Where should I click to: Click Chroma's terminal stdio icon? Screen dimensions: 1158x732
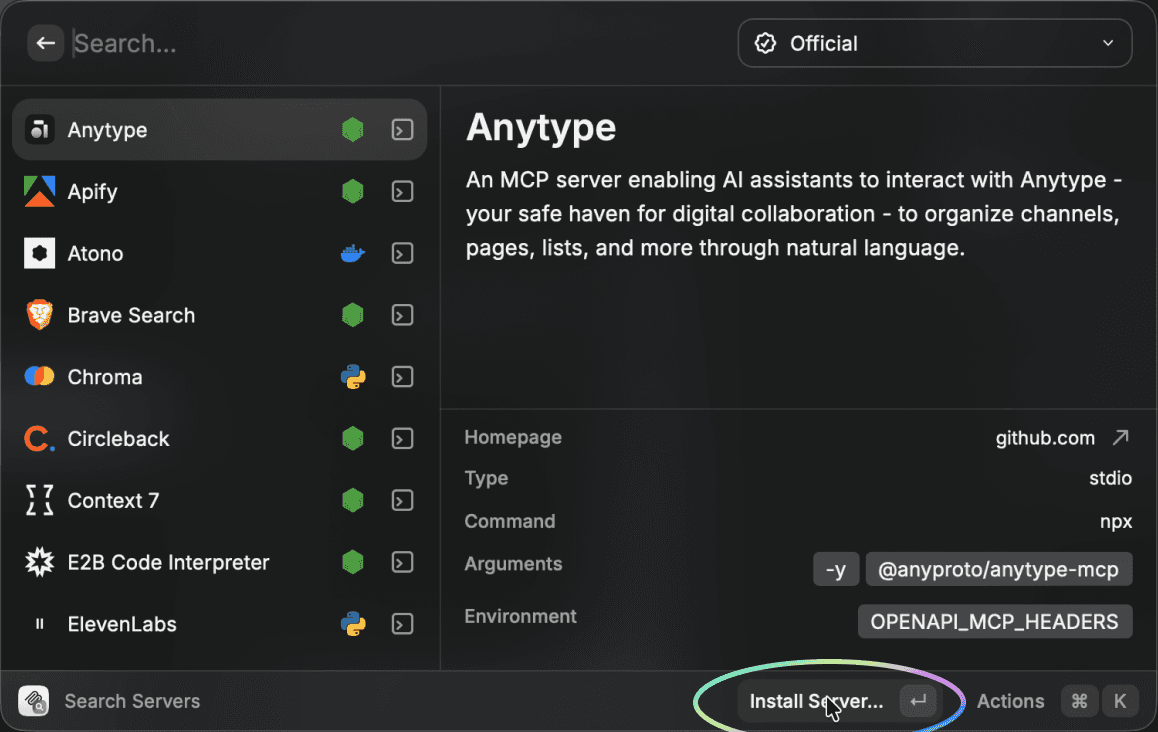click(402, 377)
